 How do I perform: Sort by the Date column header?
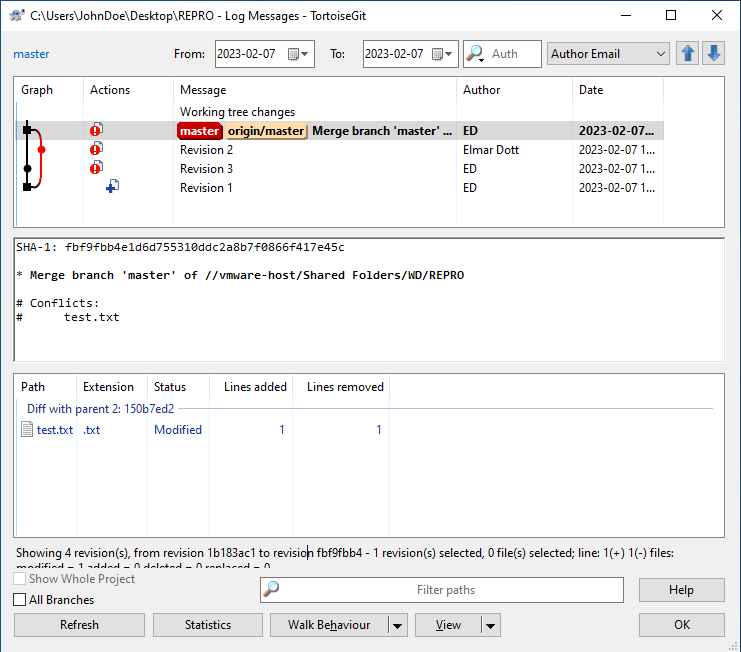[618, 90]
